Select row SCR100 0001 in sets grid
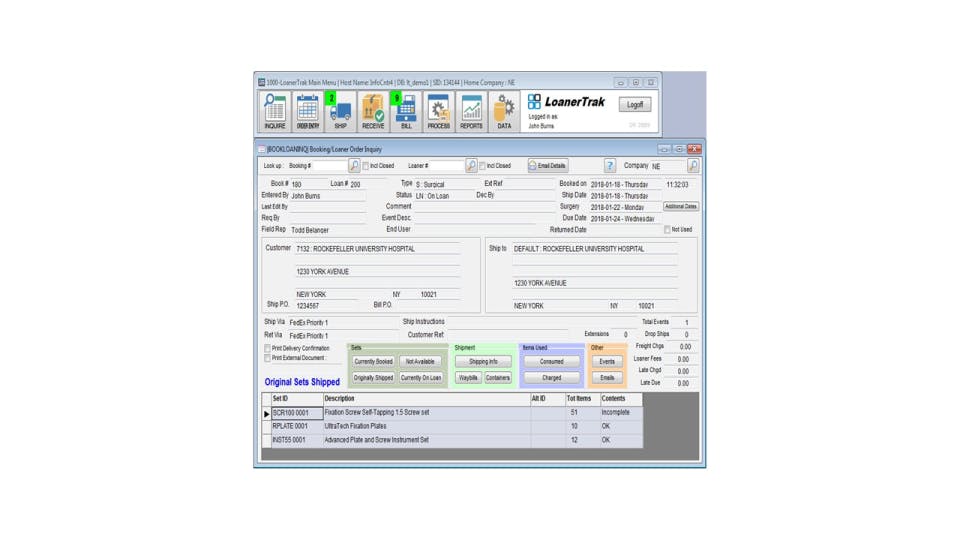960x540 pixels. click(x=452, y=413)
